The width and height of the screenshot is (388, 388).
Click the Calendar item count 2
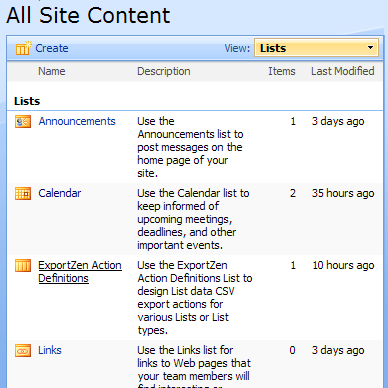(293, 193)
